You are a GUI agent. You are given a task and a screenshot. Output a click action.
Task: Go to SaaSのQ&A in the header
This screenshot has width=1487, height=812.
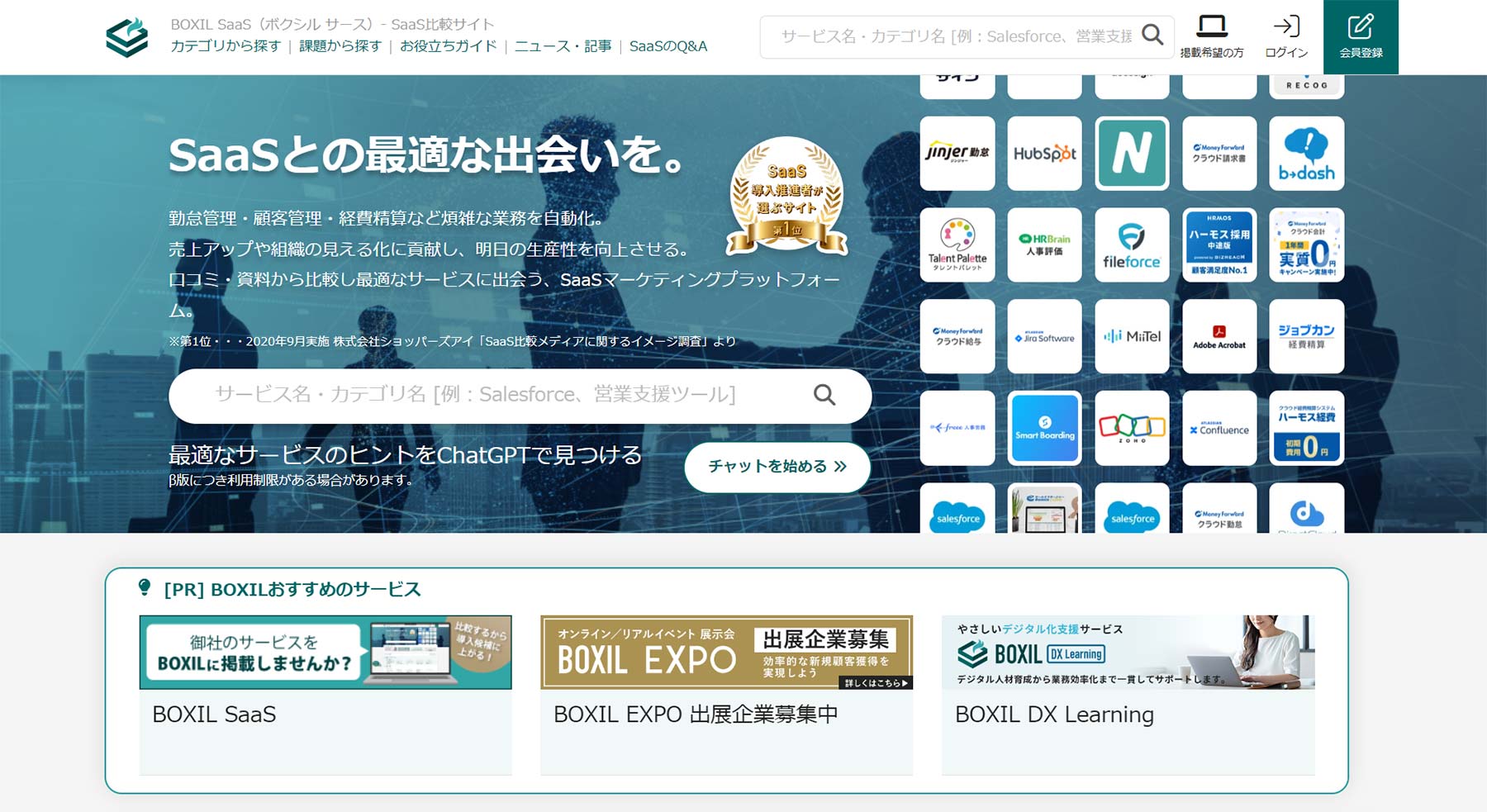(668, 46)
